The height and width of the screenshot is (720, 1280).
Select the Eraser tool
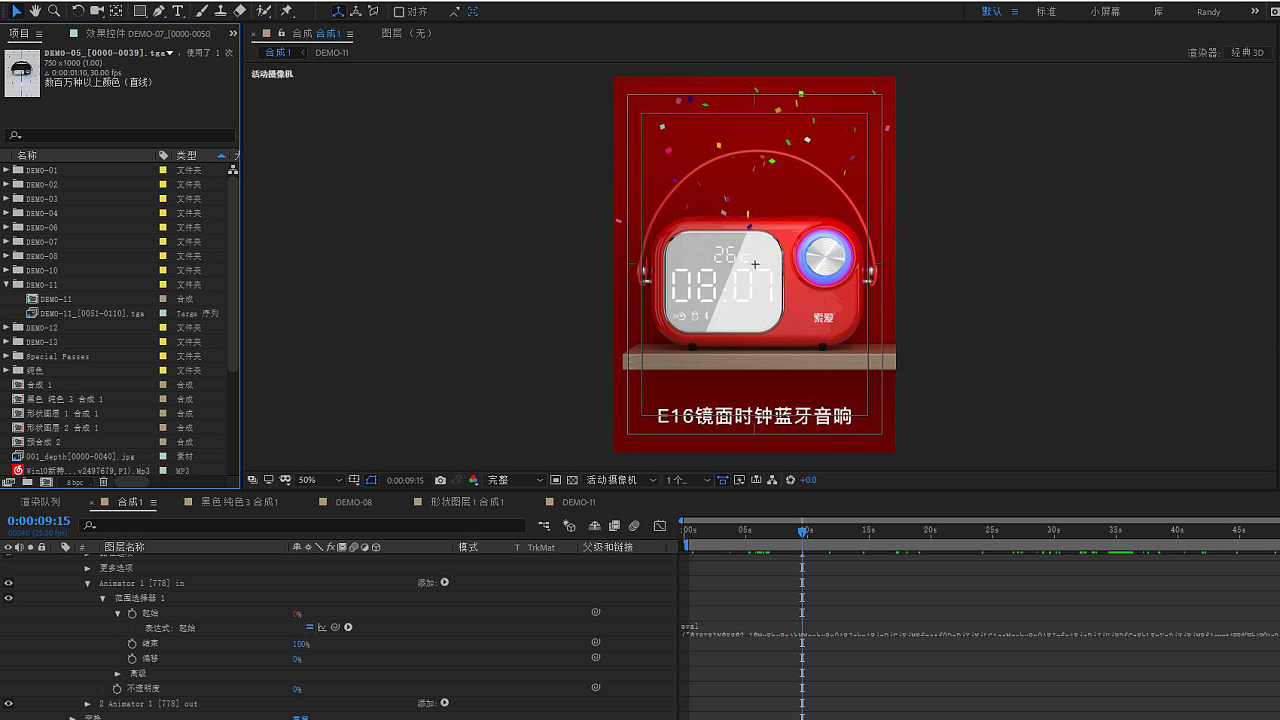pyautogui.click(x=240, y=11)
